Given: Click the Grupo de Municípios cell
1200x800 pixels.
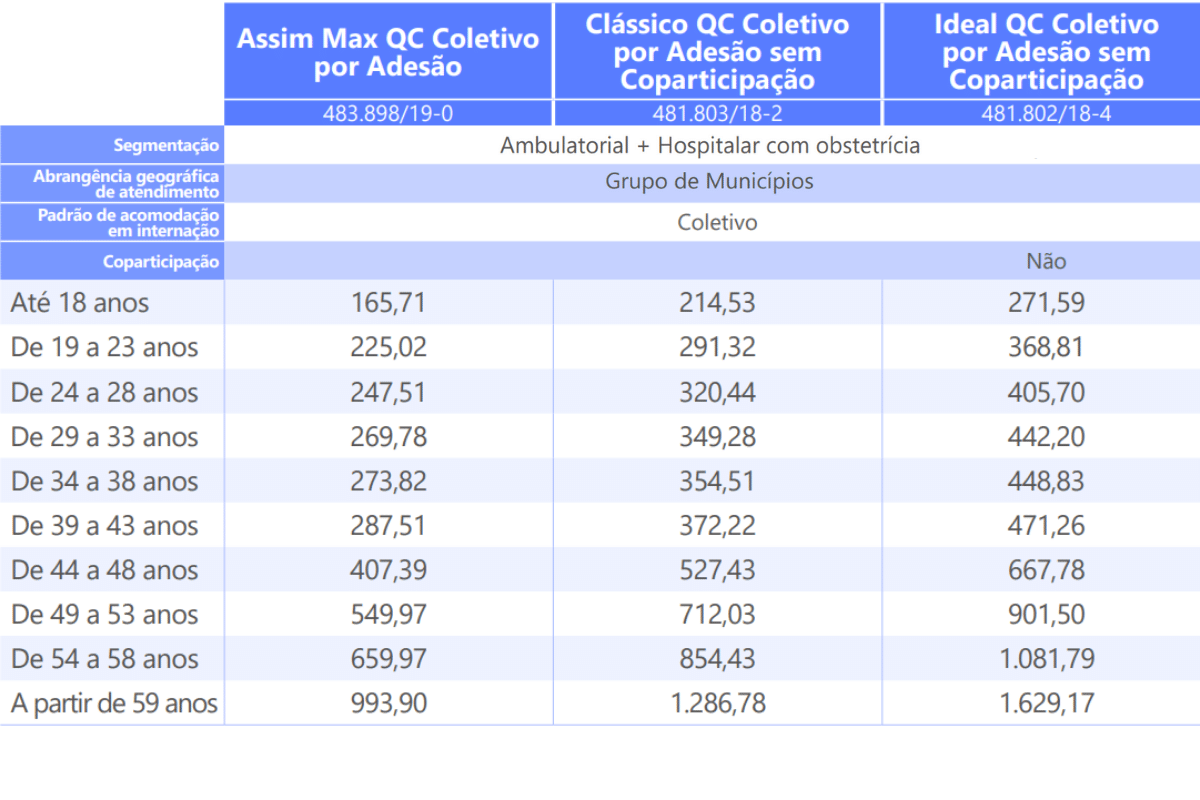Looking at the screenshot, I should 716,182.
